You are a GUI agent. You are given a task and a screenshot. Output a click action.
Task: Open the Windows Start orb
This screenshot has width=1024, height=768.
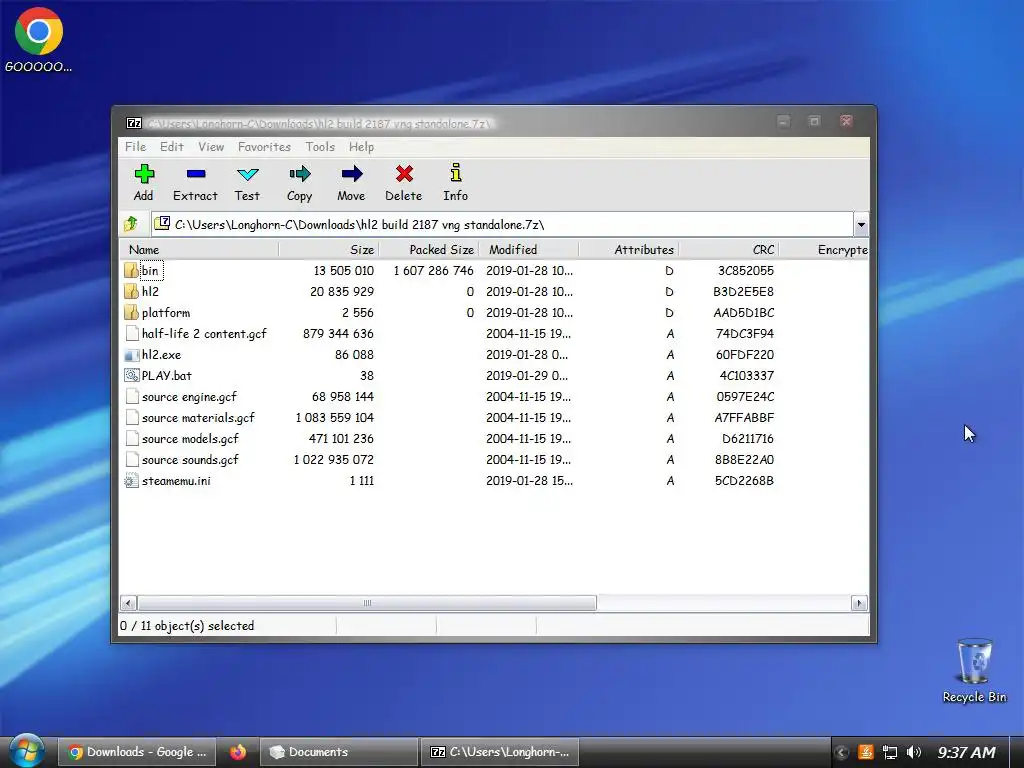26,751
